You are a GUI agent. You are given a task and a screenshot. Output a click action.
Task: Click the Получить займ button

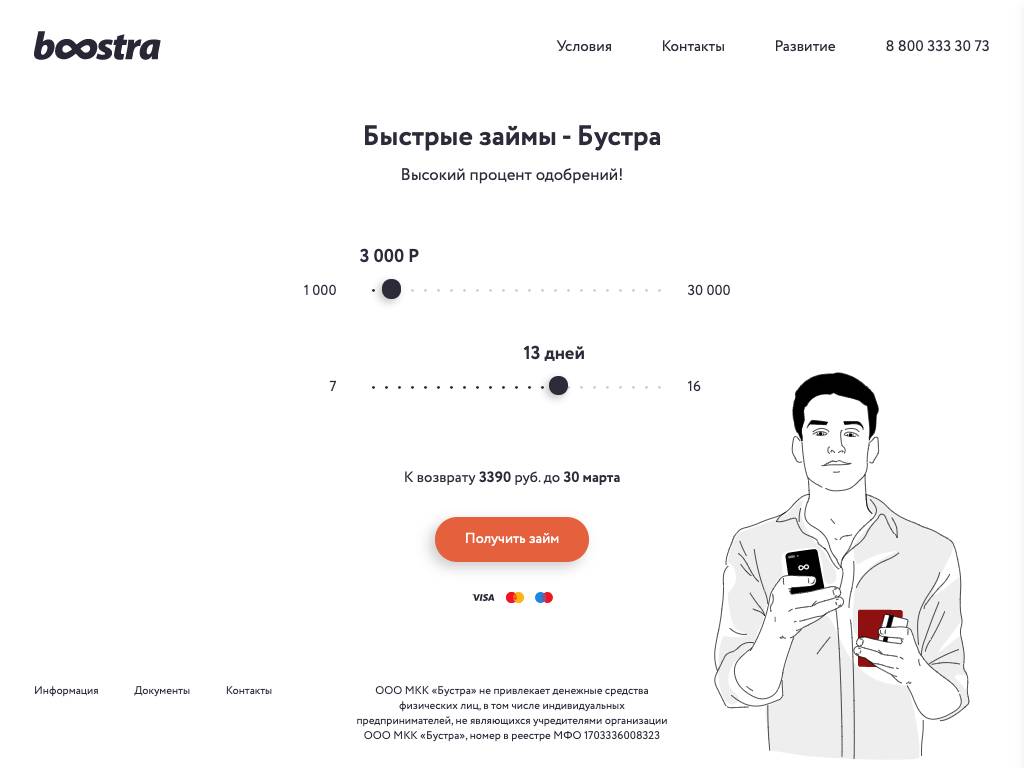512,539
